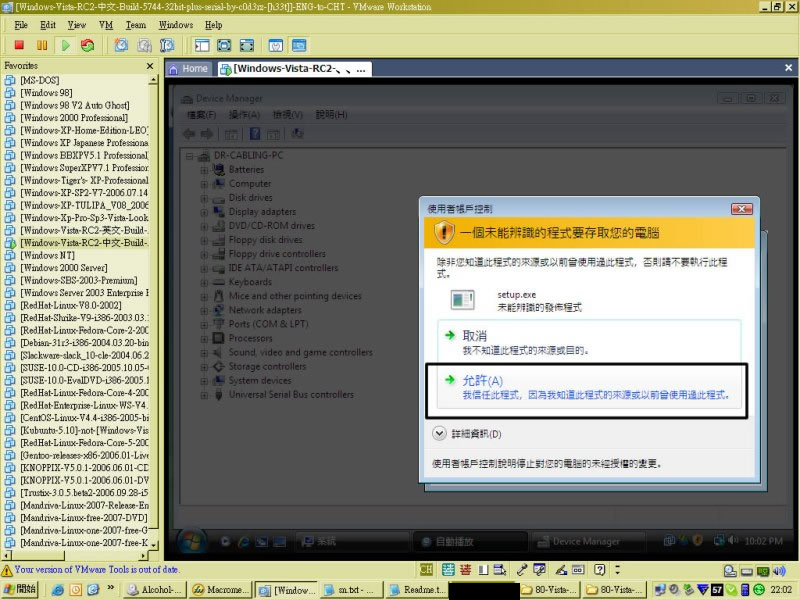Screen dimensions: 800x600
Task: Open Macromedia taskbar button on host
Action: click(220, 589)
